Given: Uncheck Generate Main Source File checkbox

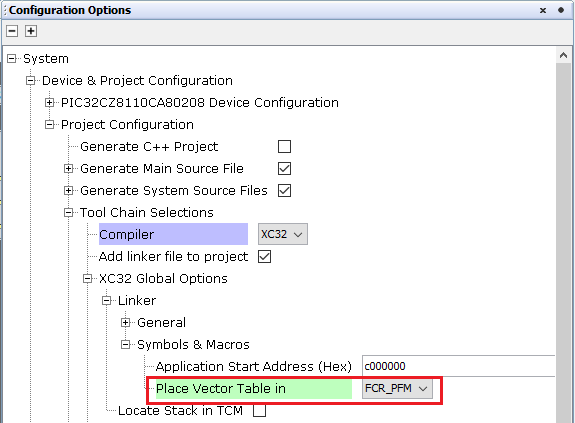Looking at the screenshot, I should point(285,169).
